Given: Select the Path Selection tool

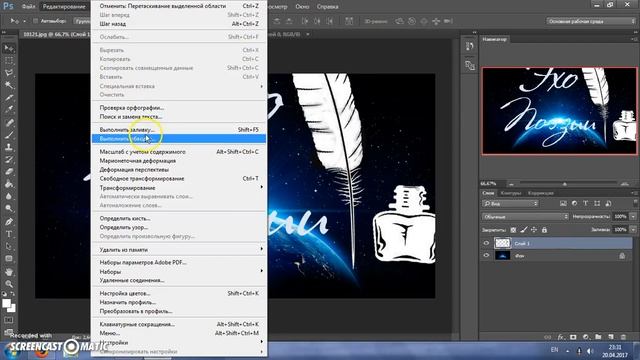Looking at the screenshot, I should tap(9, 247).
